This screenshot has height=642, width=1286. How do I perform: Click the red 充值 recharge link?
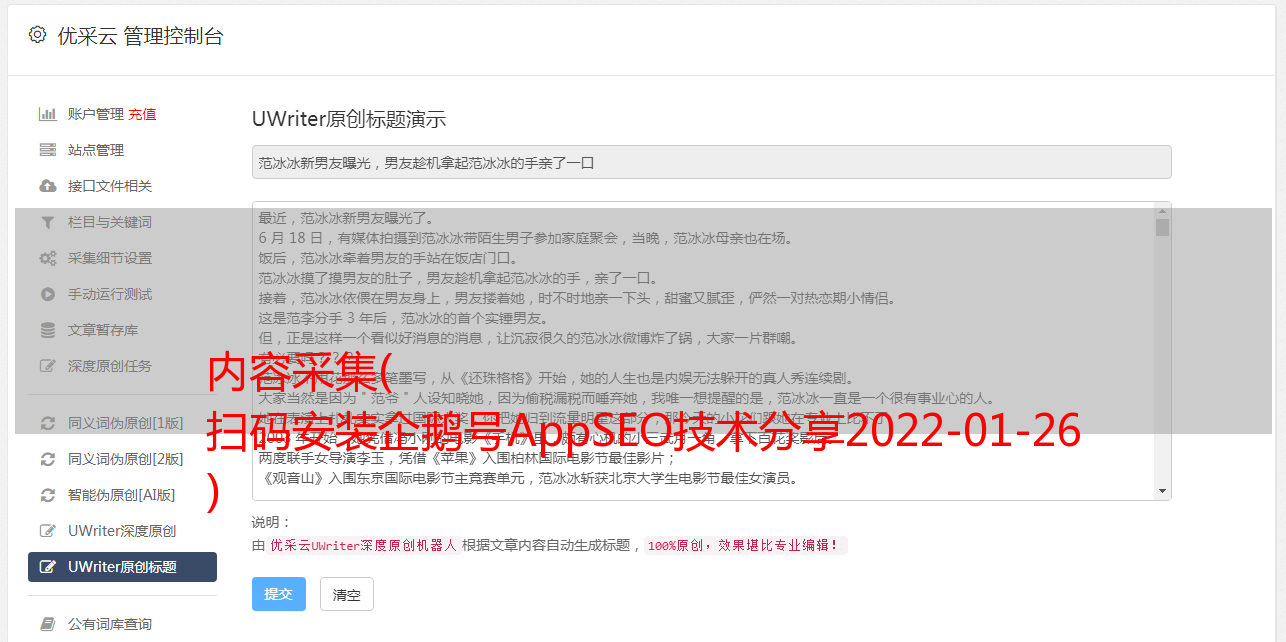tap(142, 114)
